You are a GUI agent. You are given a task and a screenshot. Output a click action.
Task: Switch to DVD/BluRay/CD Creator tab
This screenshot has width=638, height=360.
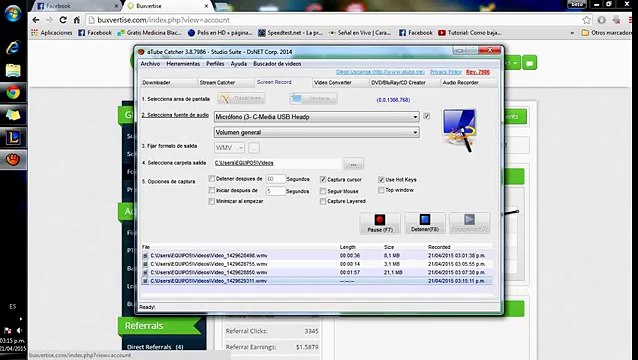tap(404, 83)
